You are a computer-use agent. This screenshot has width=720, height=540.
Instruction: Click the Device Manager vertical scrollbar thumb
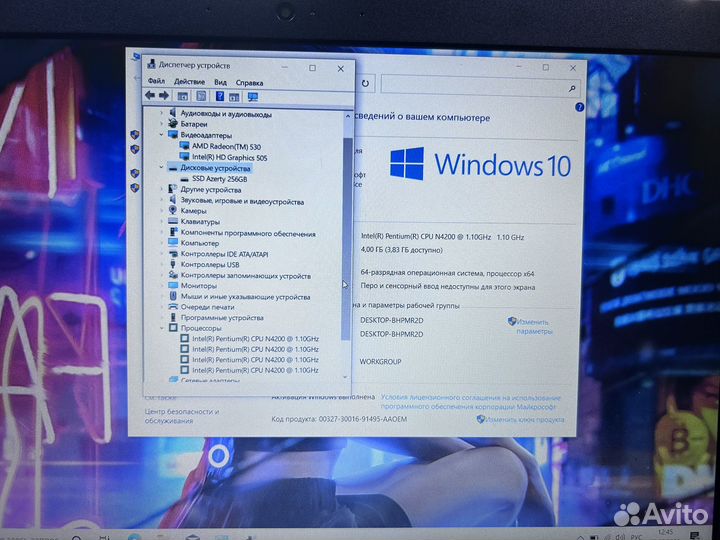(347, 239)
